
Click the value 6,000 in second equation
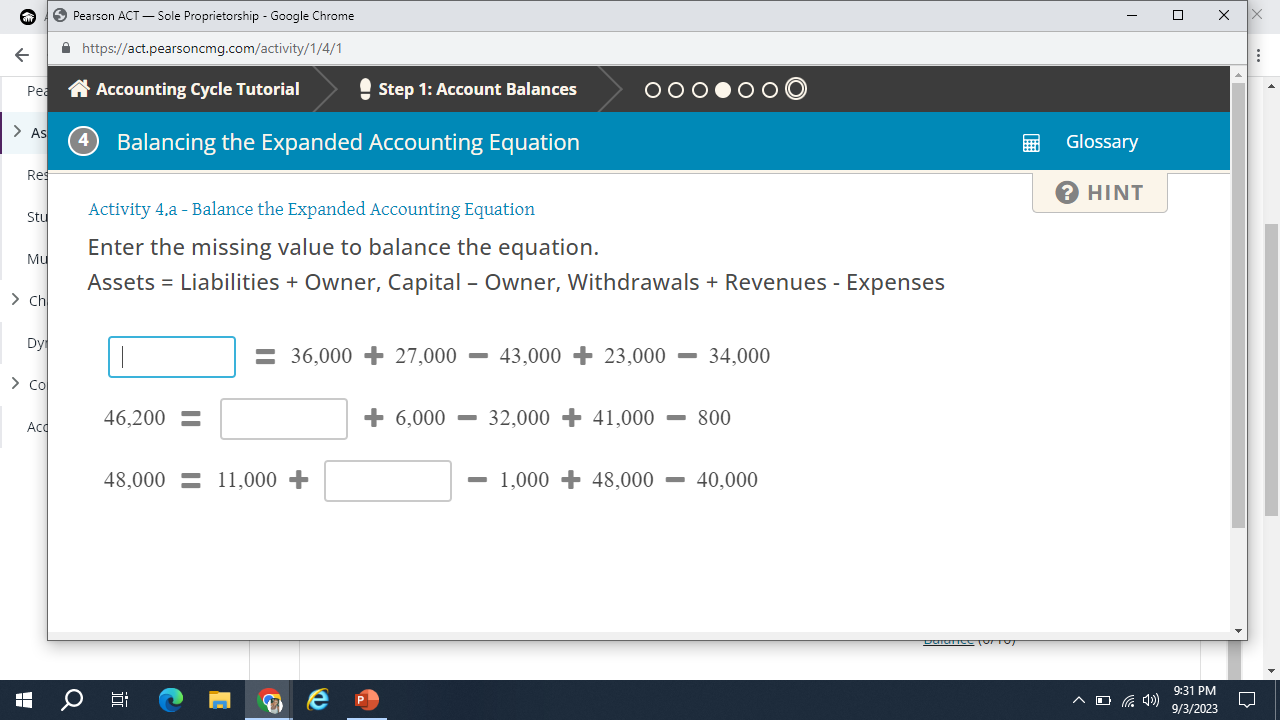420,418
